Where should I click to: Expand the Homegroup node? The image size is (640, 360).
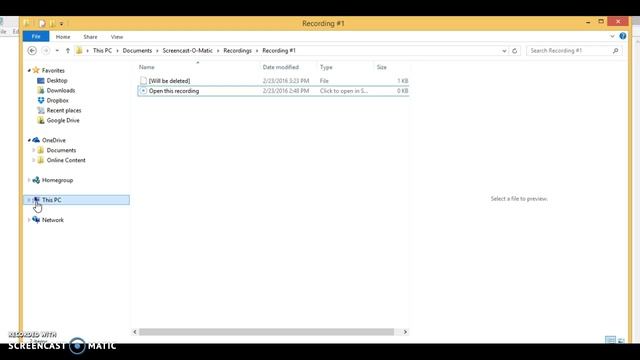[29, 180]
